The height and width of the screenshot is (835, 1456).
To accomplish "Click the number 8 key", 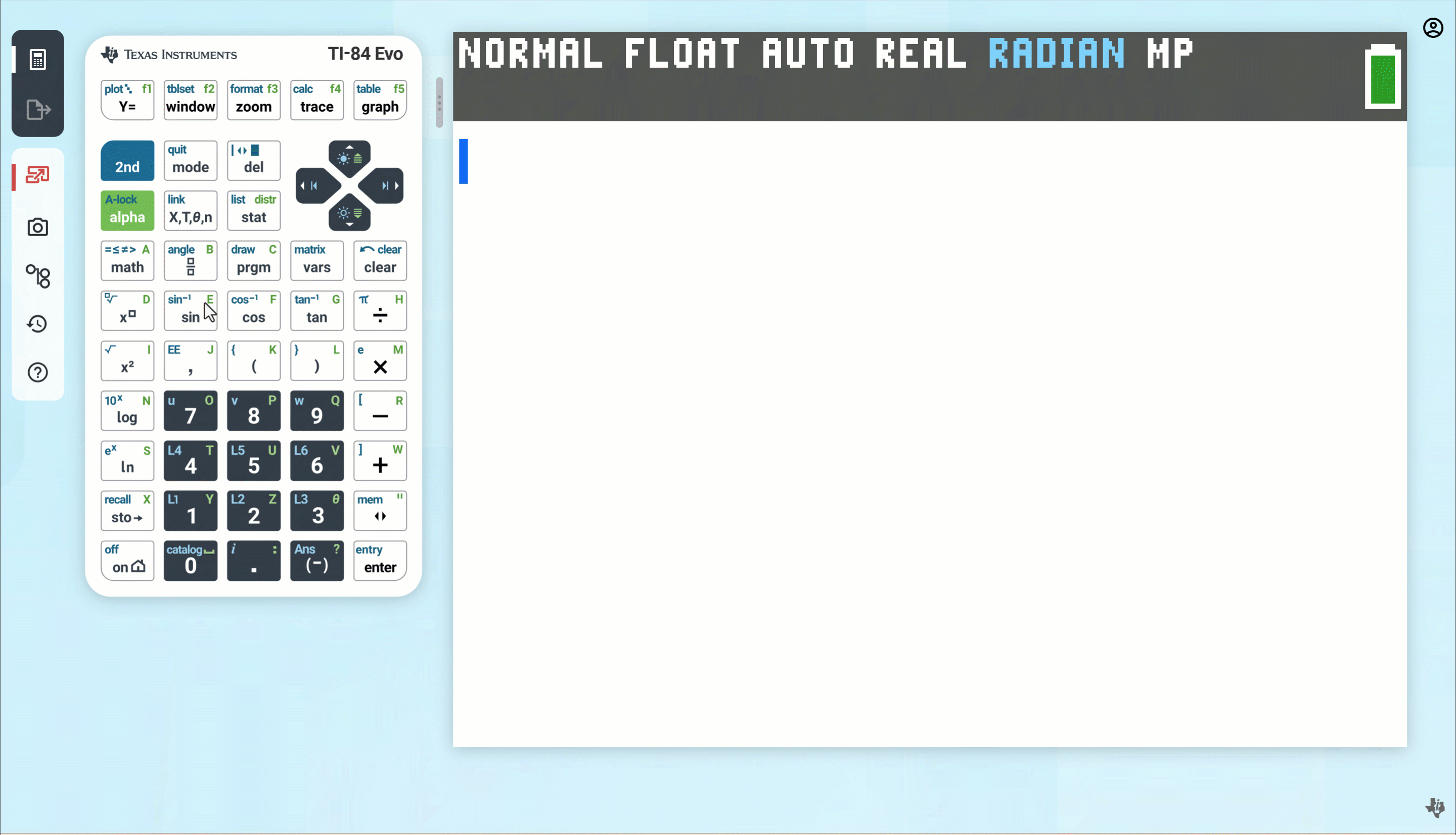I will (x=253, y=410).
